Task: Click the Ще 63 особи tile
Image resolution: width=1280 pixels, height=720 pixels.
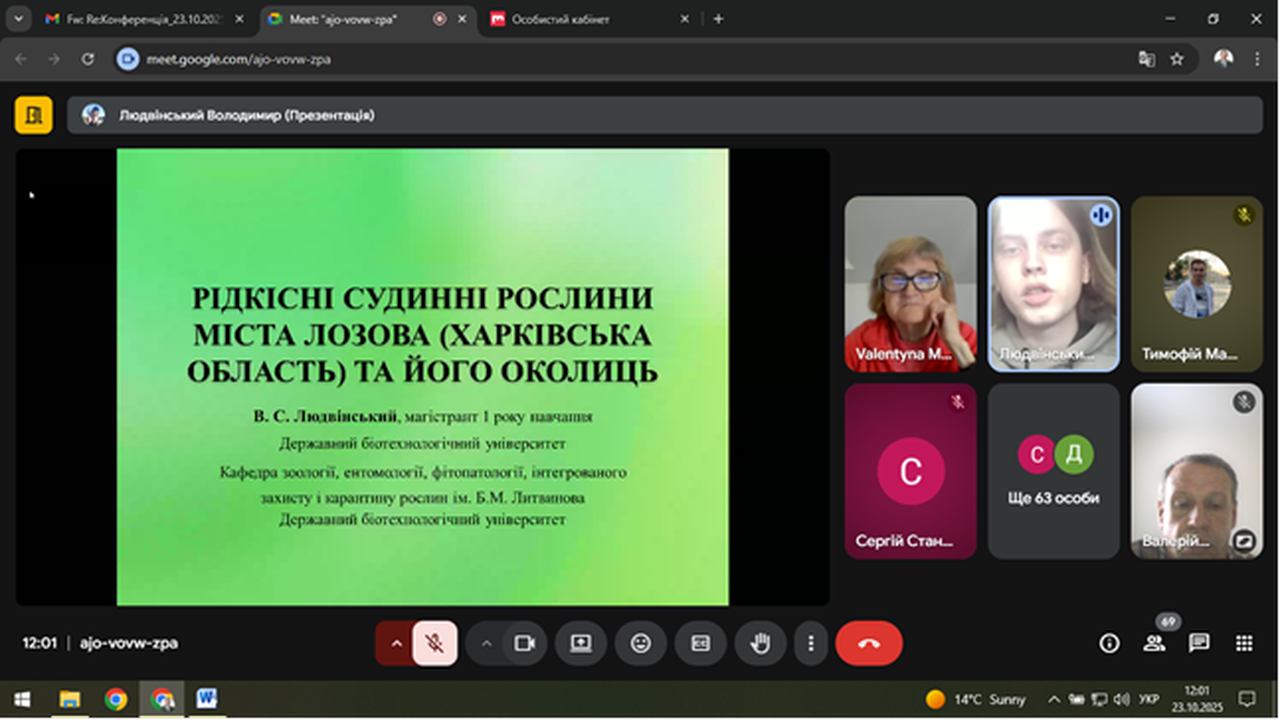Action: pyautogui.click(x=1054, y=471)
